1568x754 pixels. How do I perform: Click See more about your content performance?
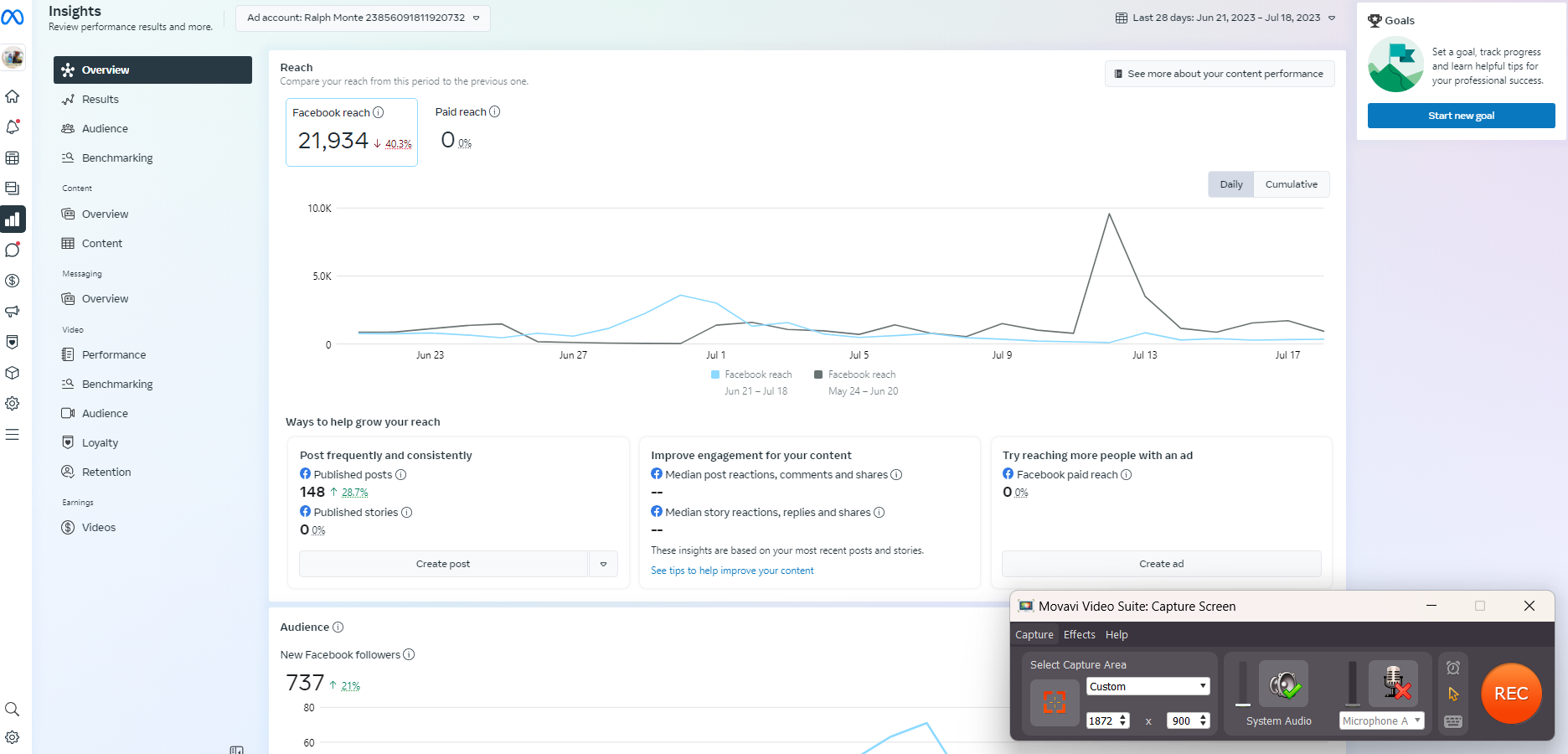point(1220,74)
